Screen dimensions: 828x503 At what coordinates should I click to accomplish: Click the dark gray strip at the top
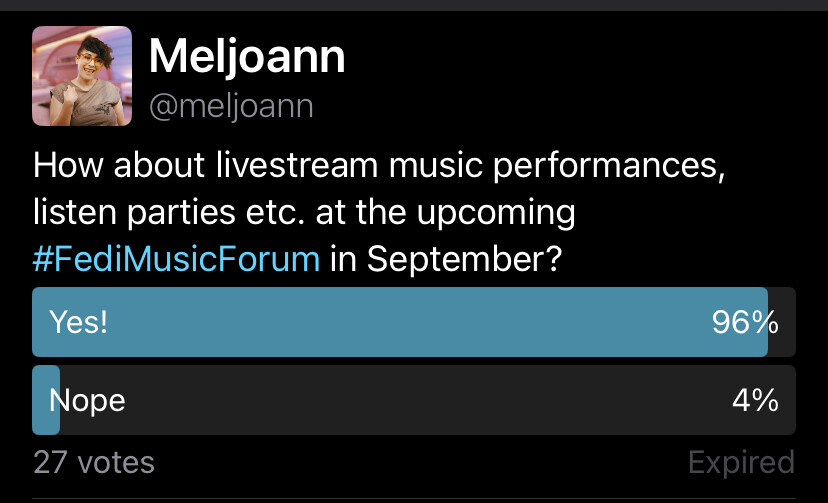pyautogui.click(x=414, y=5)
